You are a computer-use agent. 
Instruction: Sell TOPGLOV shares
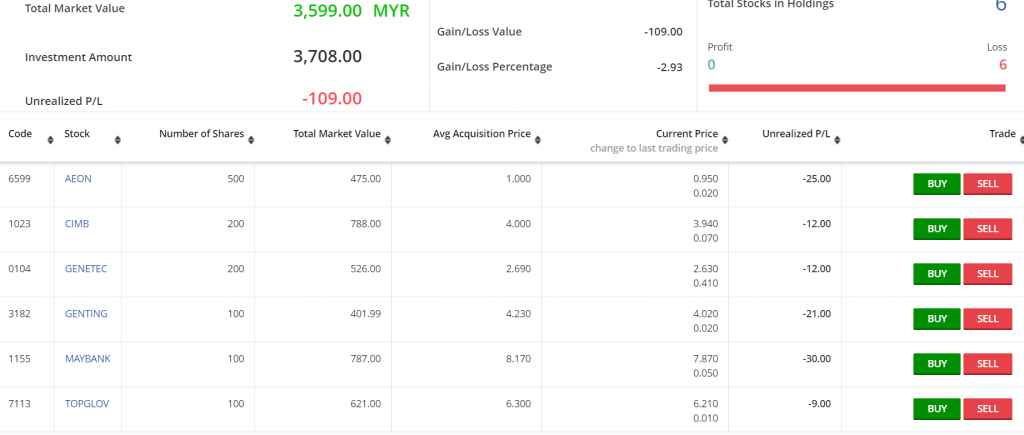click(987, 410)
